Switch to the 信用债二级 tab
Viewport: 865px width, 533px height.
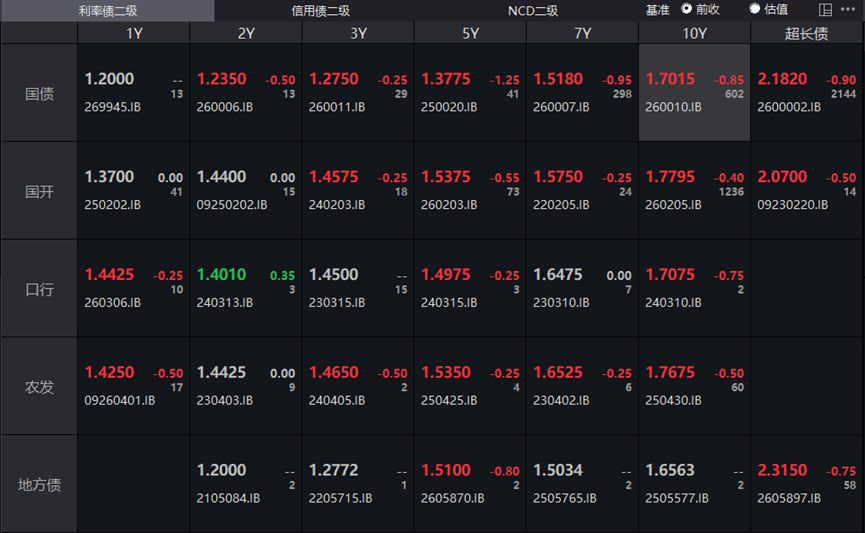coord(321,10)
